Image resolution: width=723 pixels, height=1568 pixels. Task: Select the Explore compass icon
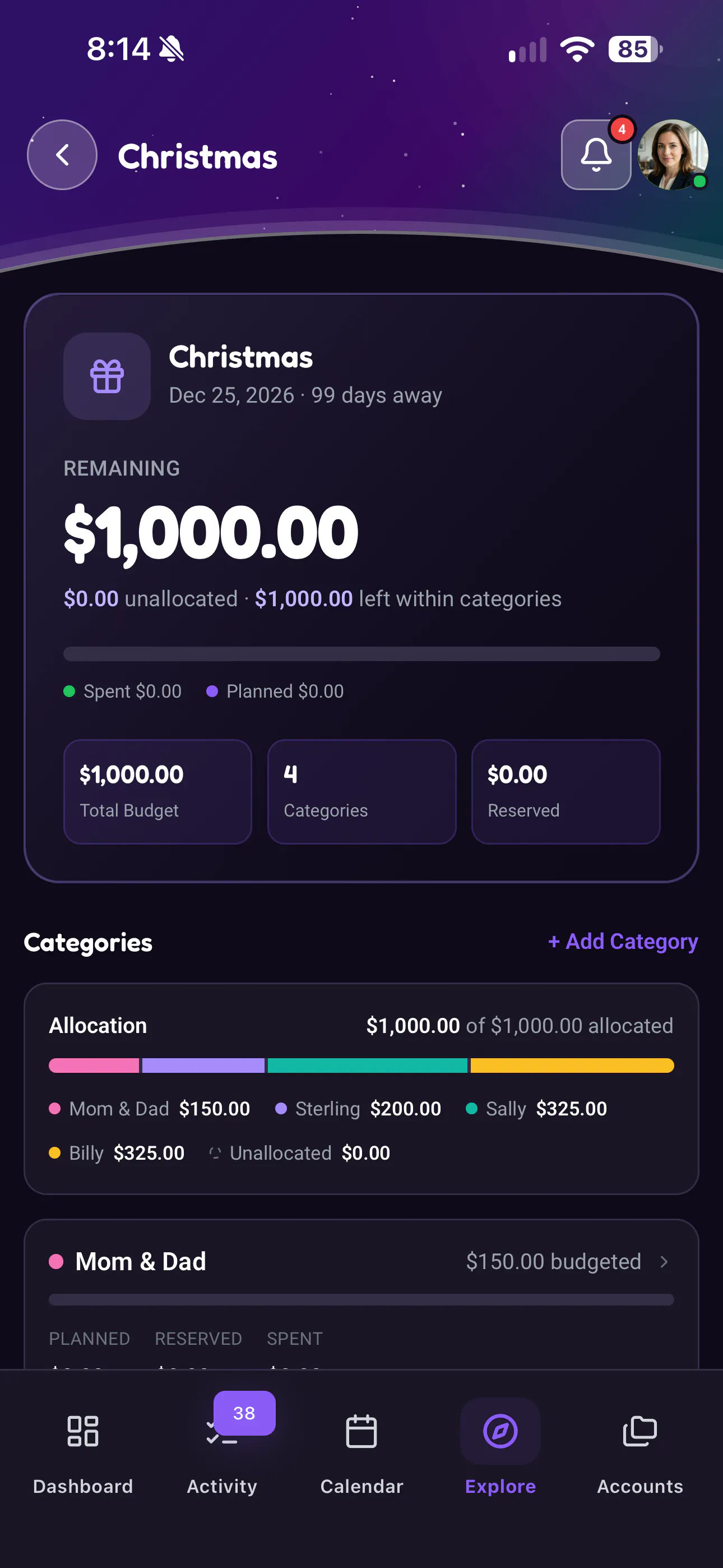pos(500,1431)
